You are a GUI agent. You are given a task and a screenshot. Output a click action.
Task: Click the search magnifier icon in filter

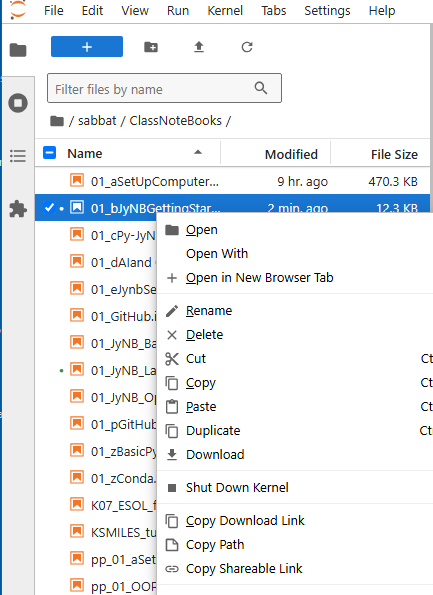[x=261, y=88]
